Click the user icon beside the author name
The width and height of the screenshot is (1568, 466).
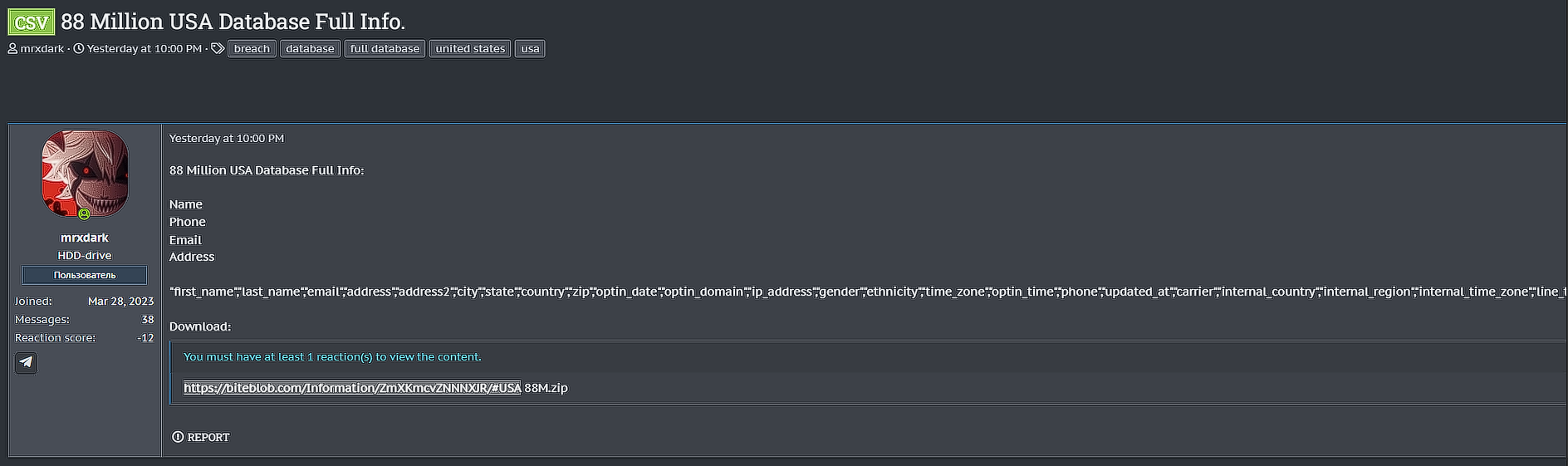coord(12,49)
